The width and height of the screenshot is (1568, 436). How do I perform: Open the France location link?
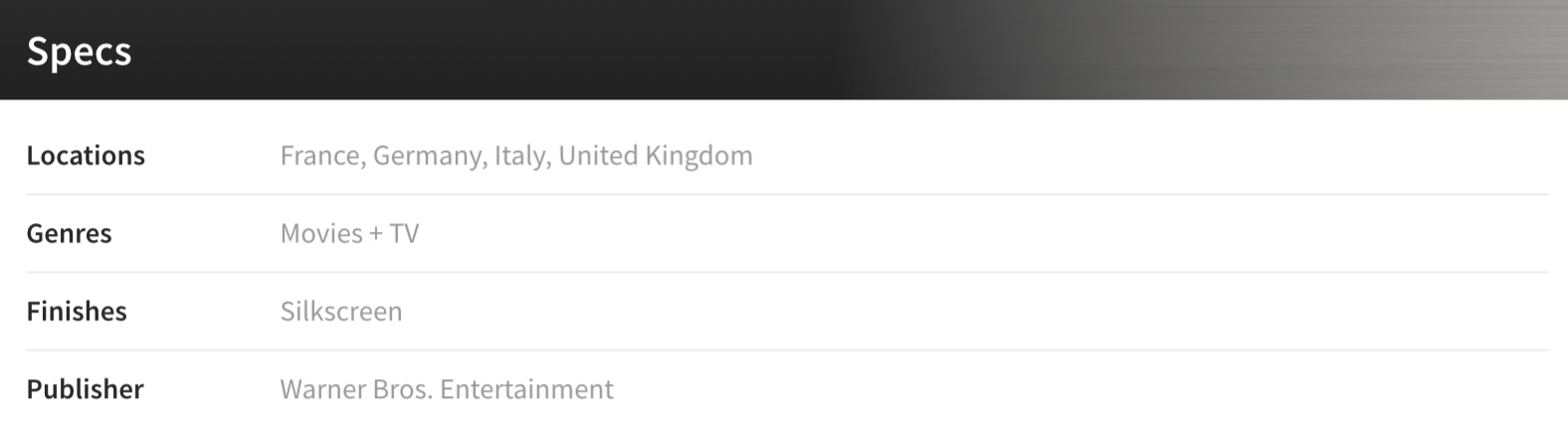(320, 156)
